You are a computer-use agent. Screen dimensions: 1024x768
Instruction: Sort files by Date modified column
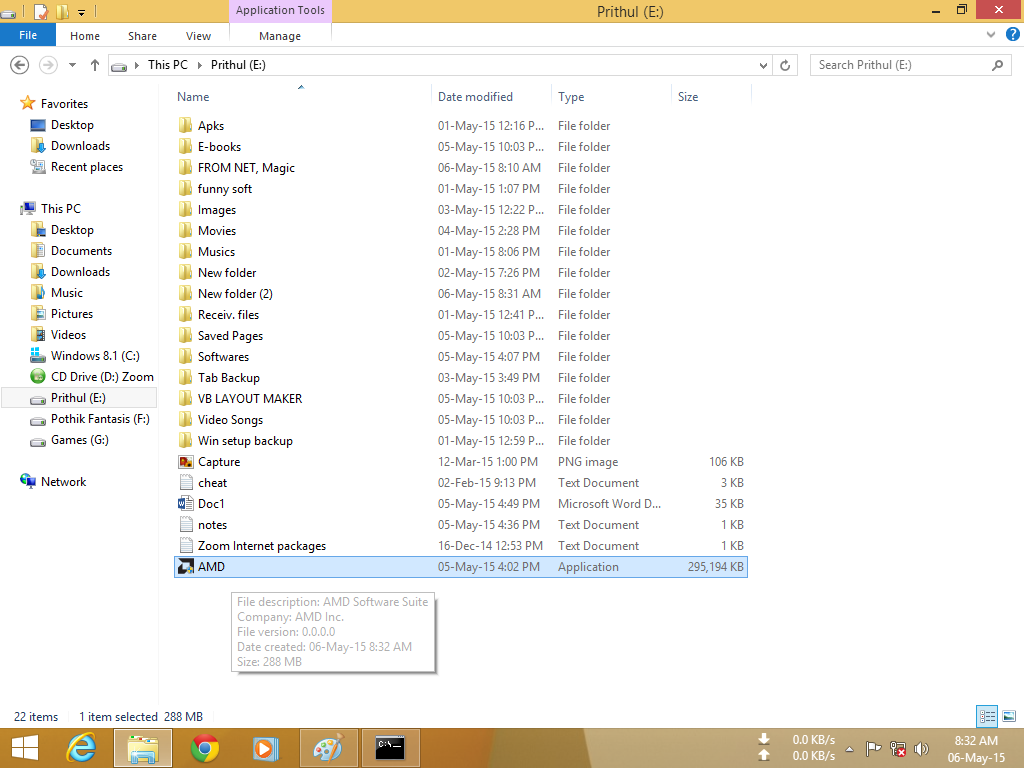tap(475, 97)
